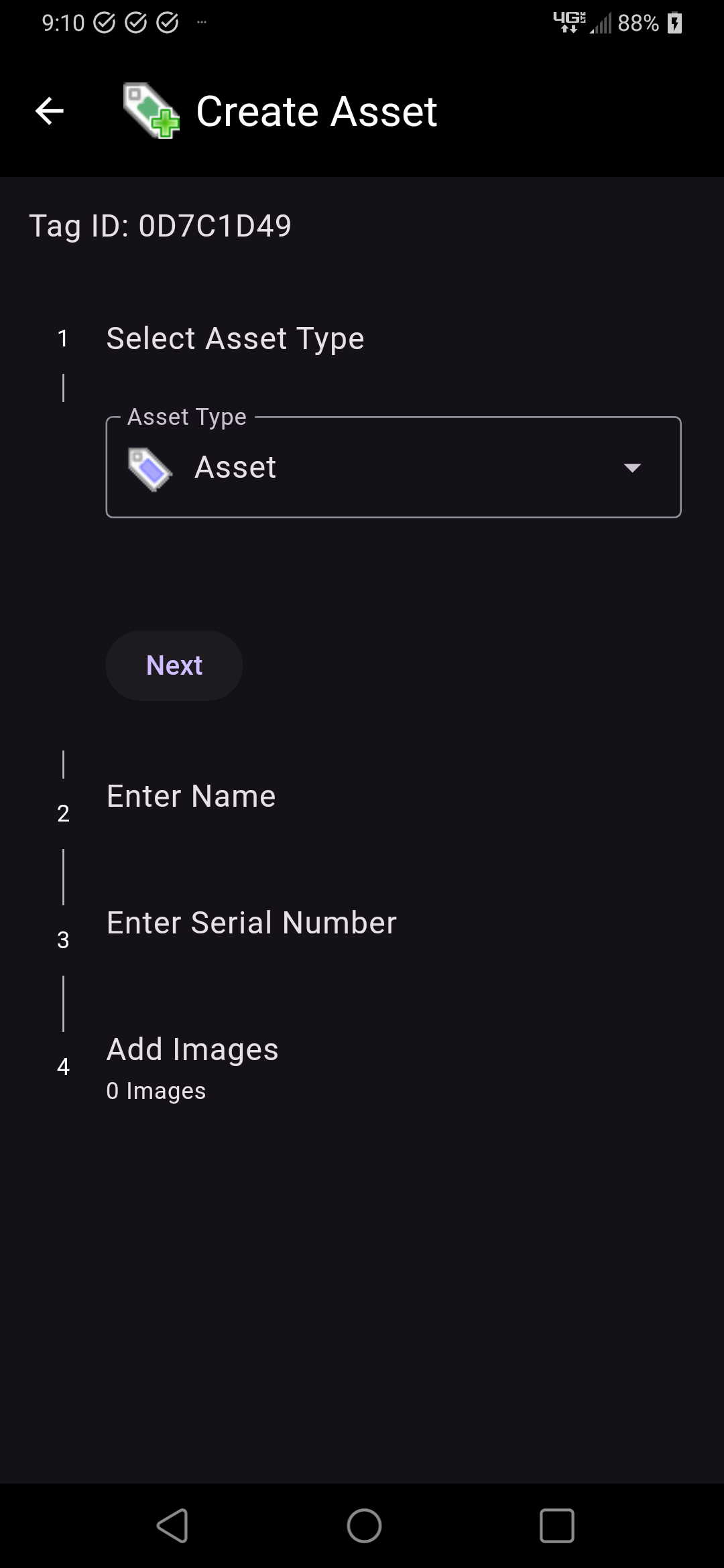The image size is (724, 1568).
Task: Tap the battery icon in status bar
Action: 675,23
